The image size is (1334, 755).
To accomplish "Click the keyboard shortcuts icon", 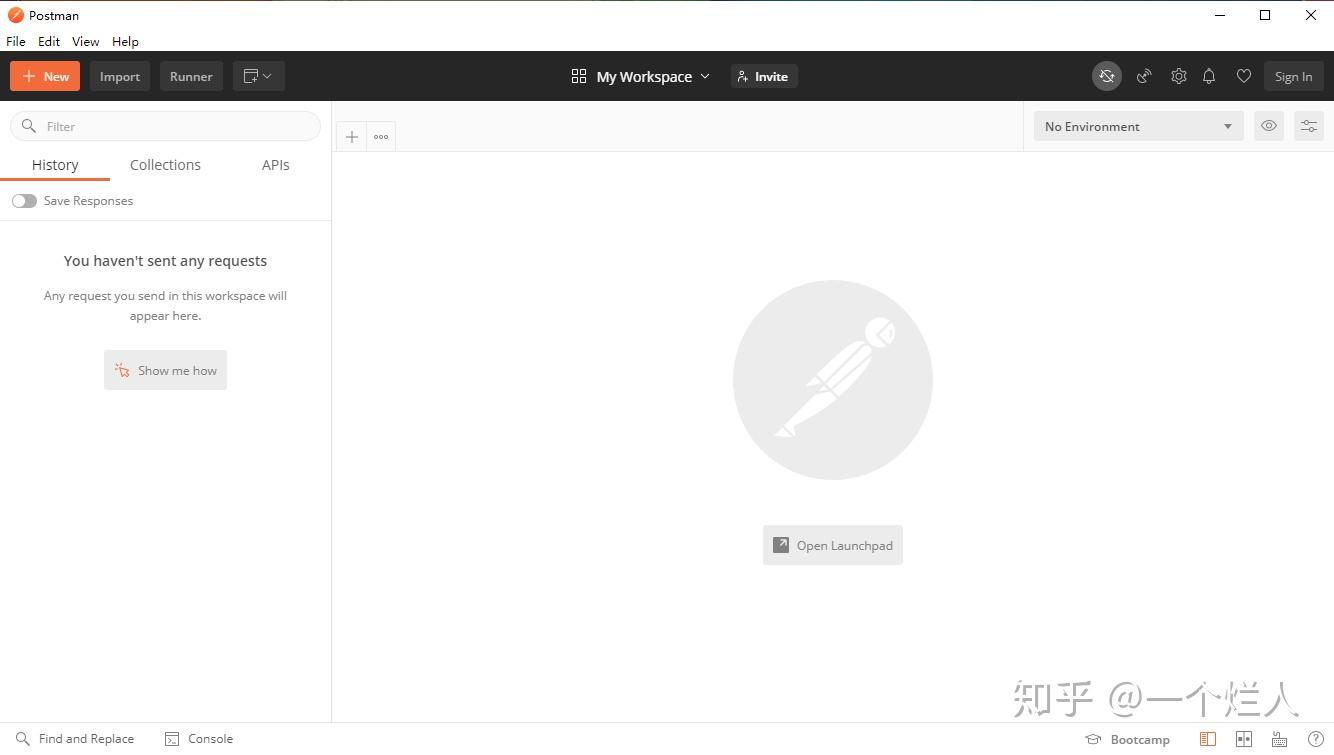I will (x=1280, y=739).
